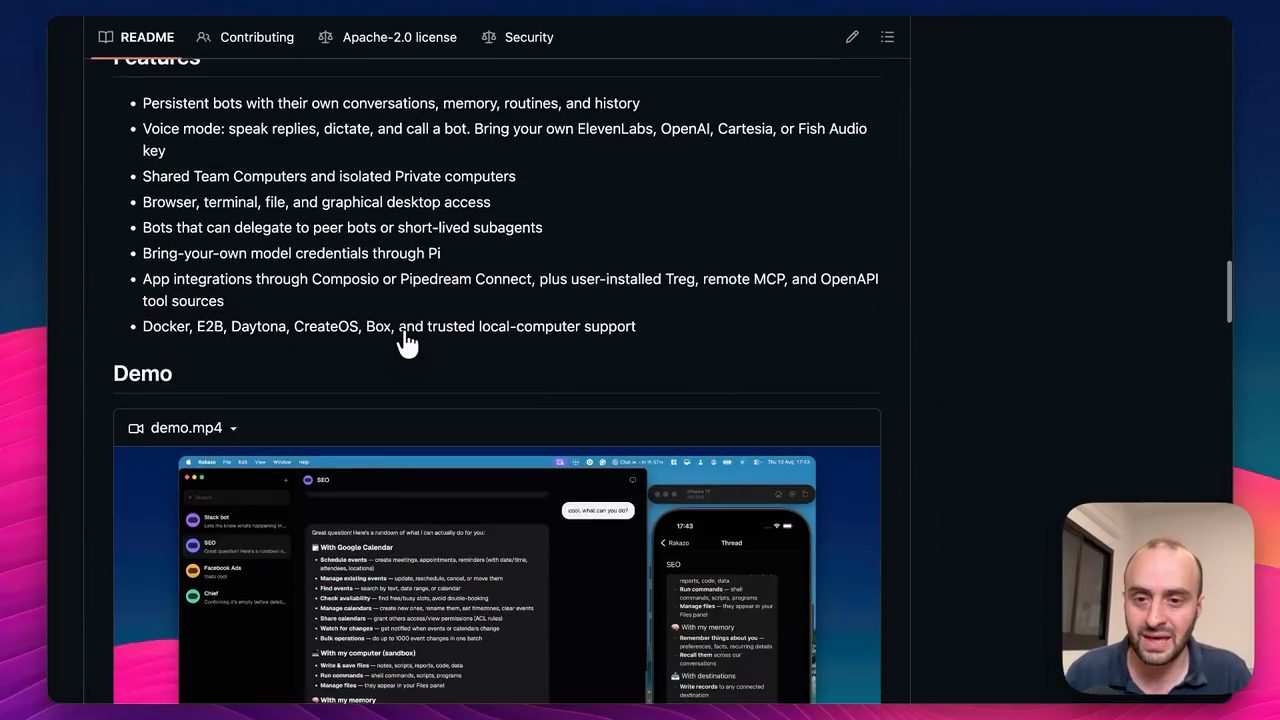1280x720 pixels.
Task: Select Slack bot in the demo video sidebar
Action: 235,520
